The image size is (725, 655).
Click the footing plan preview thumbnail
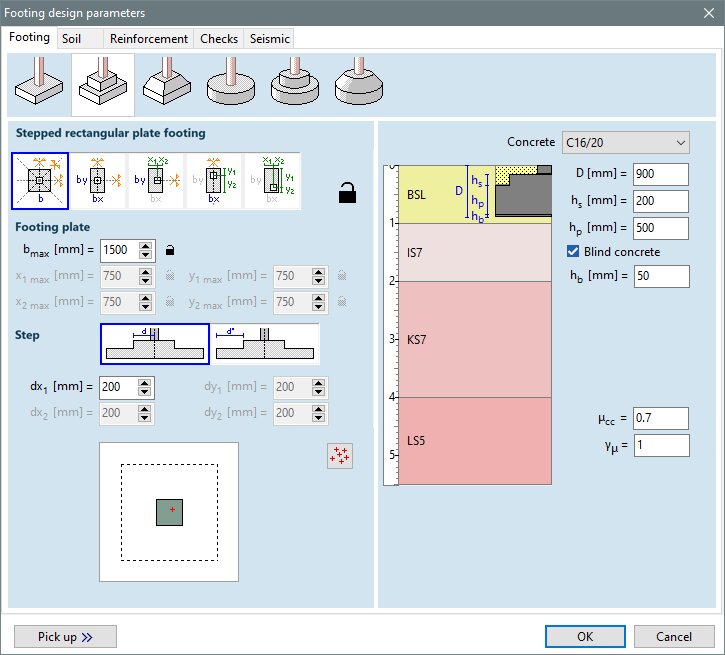point(169,512)
